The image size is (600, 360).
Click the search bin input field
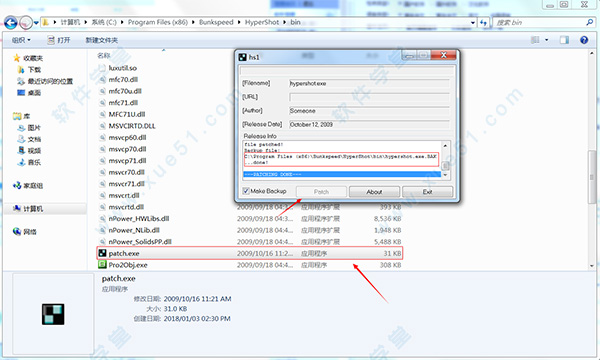pyautogui.click(x=539, y=23)
